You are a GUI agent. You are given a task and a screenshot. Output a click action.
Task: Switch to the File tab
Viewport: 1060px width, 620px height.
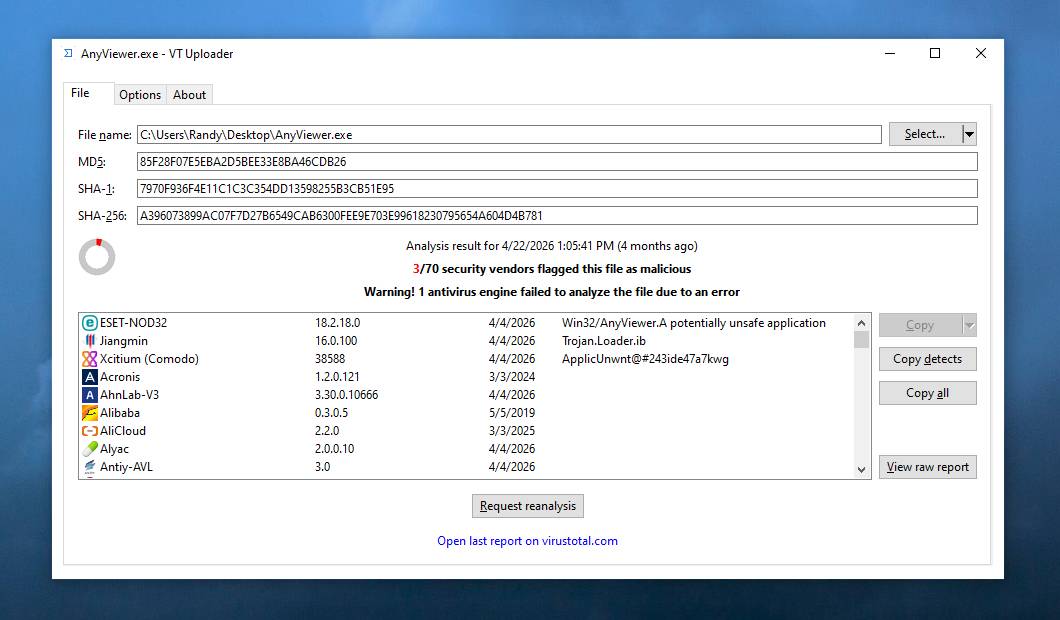[x=80, y=93]
